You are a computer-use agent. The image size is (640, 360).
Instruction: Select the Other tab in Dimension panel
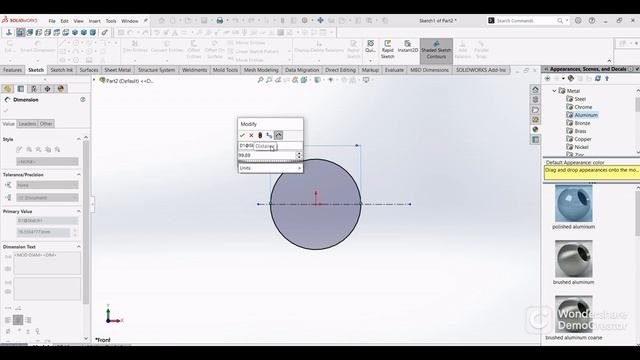pyautogui.click(x=46, y=124)
